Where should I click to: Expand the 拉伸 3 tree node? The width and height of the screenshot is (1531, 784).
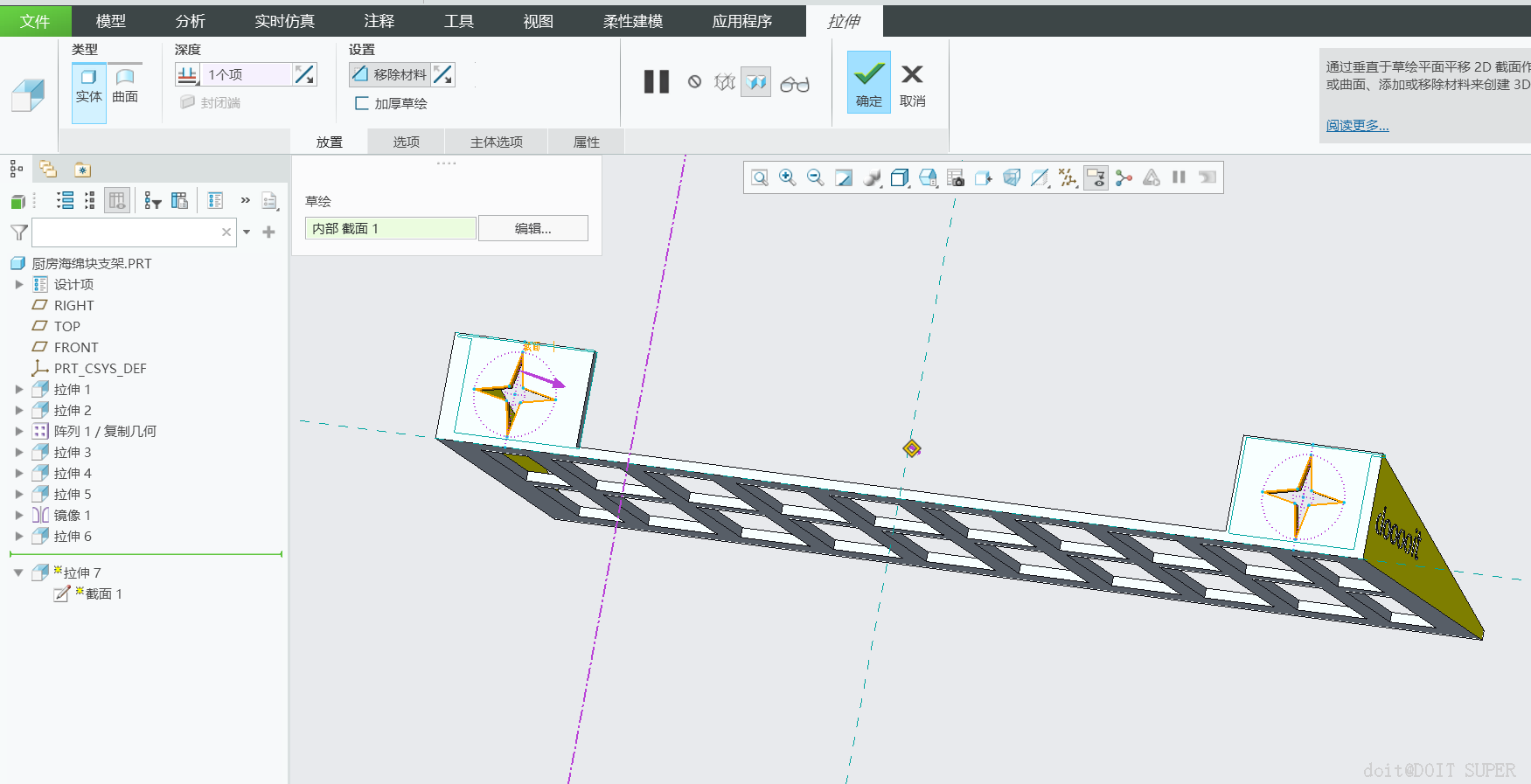(19, 453)
